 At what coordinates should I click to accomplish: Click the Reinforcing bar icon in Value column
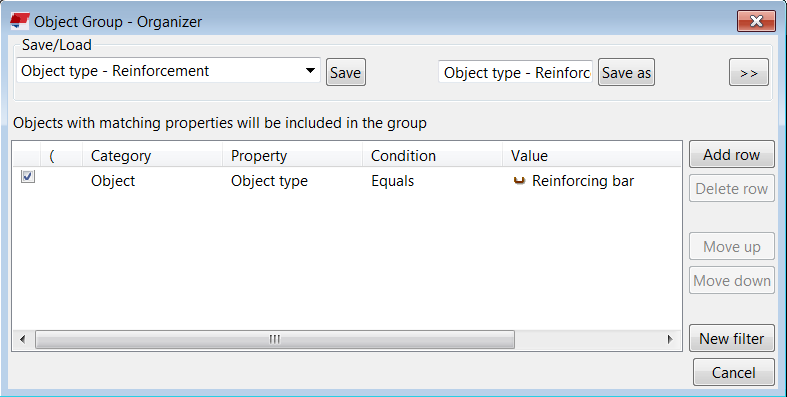[519, 181]
